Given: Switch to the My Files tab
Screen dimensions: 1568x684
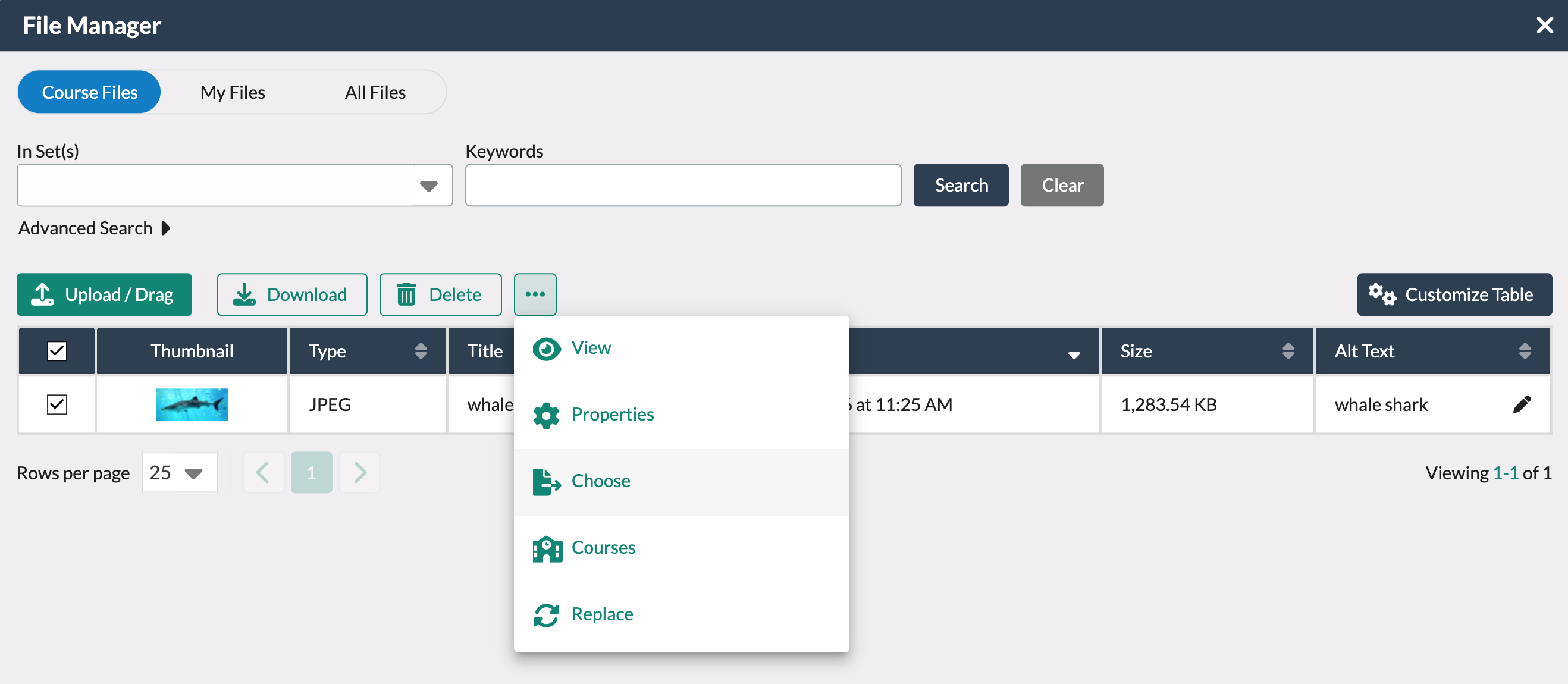Looking at the screenshot, I should (232, 92).
